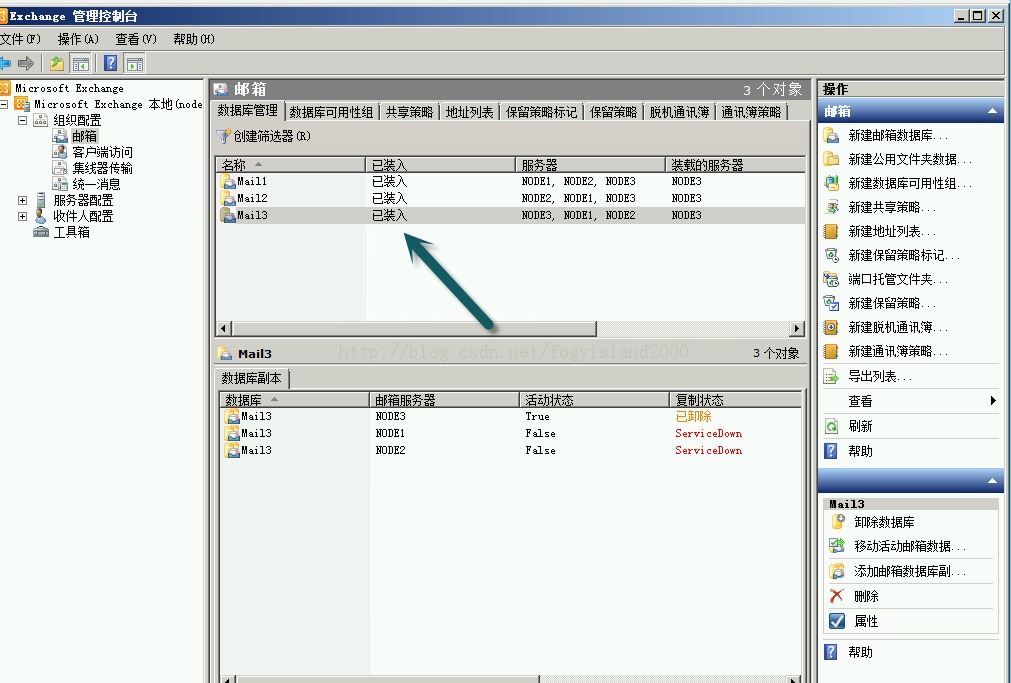Click the 新建公用文件夹数据 icon
The image size is (1011, 683).
[832, 159]
